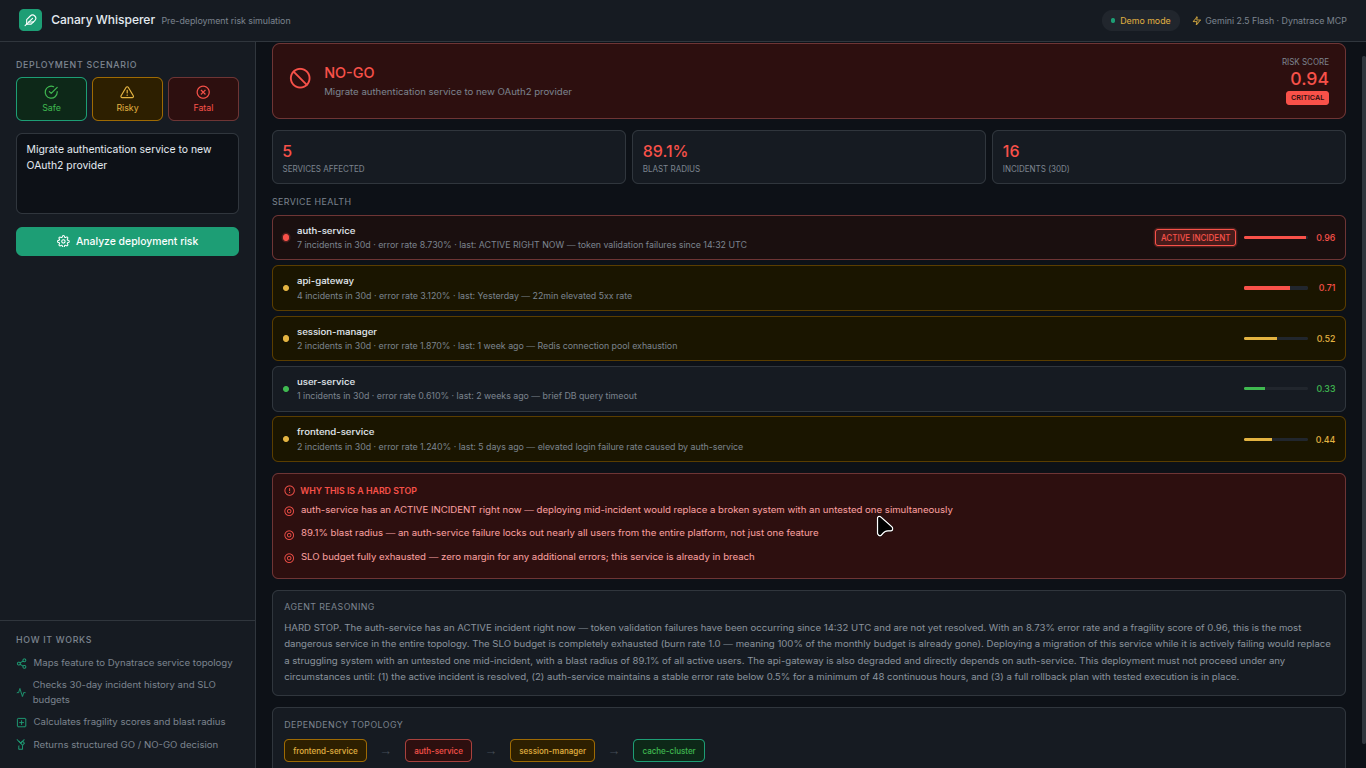
Task: Click the topology icon beside Maps feature to Dynatrace
Action: [x=22, y=663]
